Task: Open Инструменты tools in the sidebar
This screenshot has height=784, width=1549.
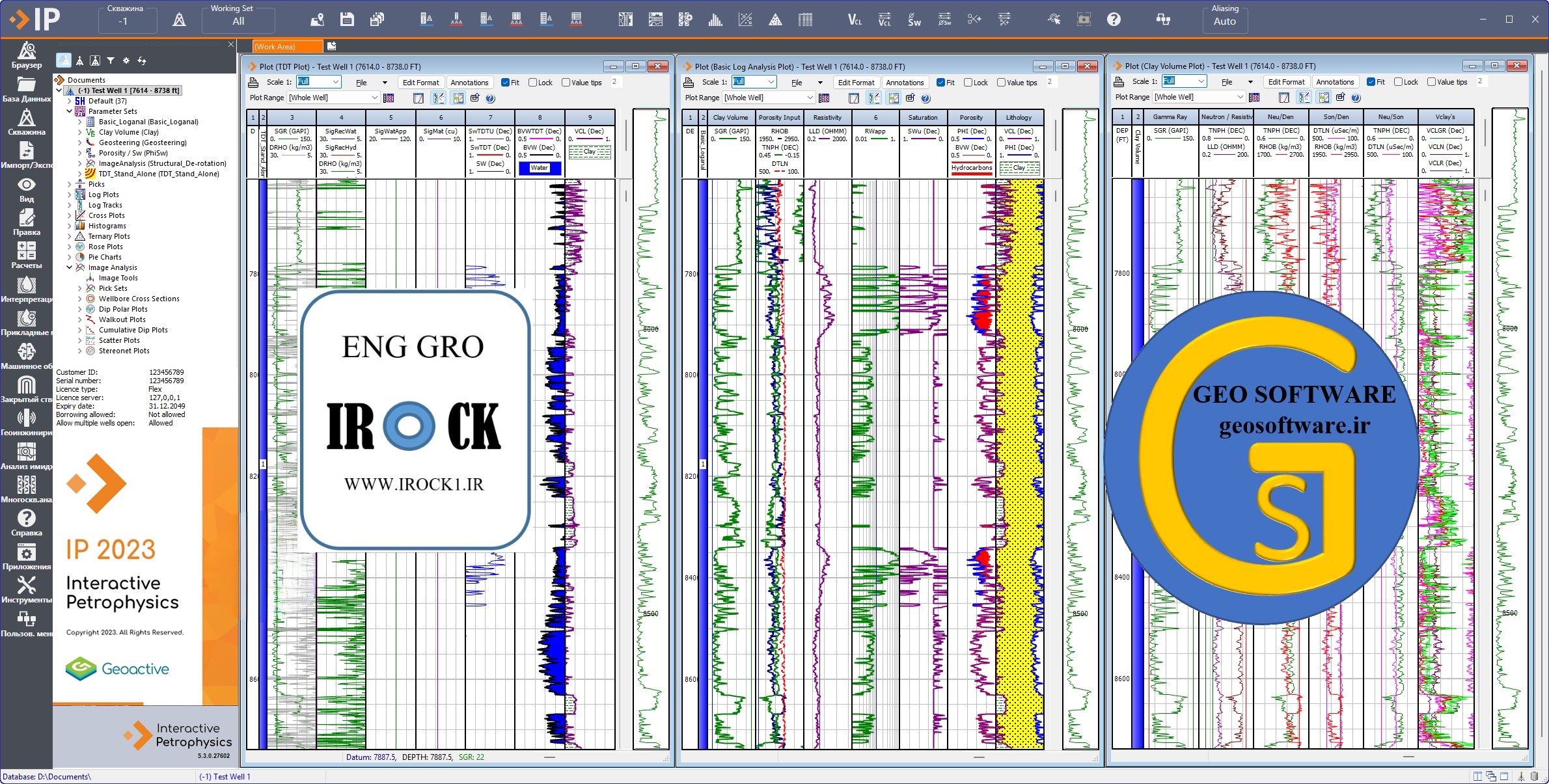Action: 26,589
